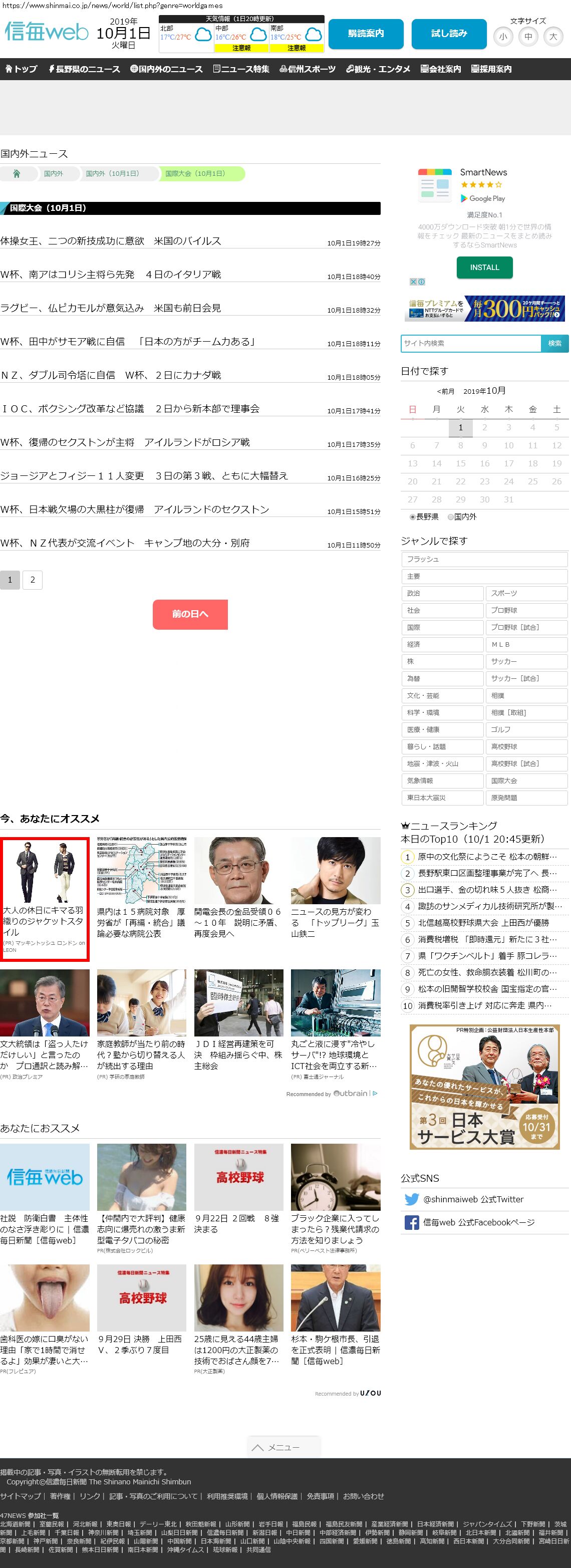Close the SmartNews ad via X icon

click(413, 282)
